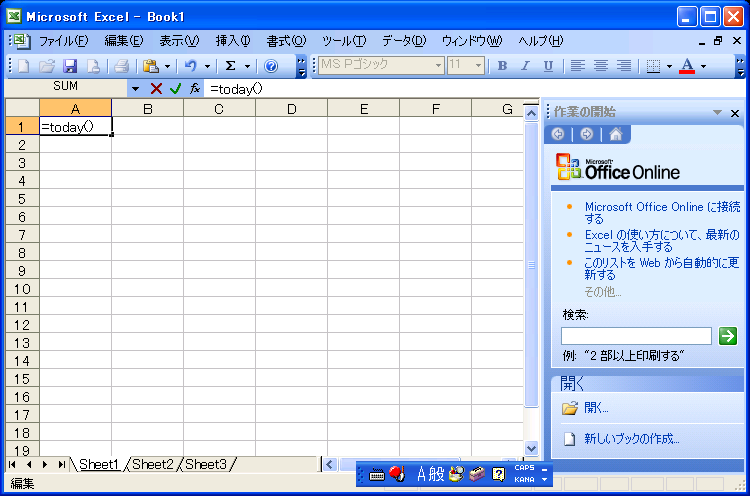Apply the red Font Color A

coord(687,66)
